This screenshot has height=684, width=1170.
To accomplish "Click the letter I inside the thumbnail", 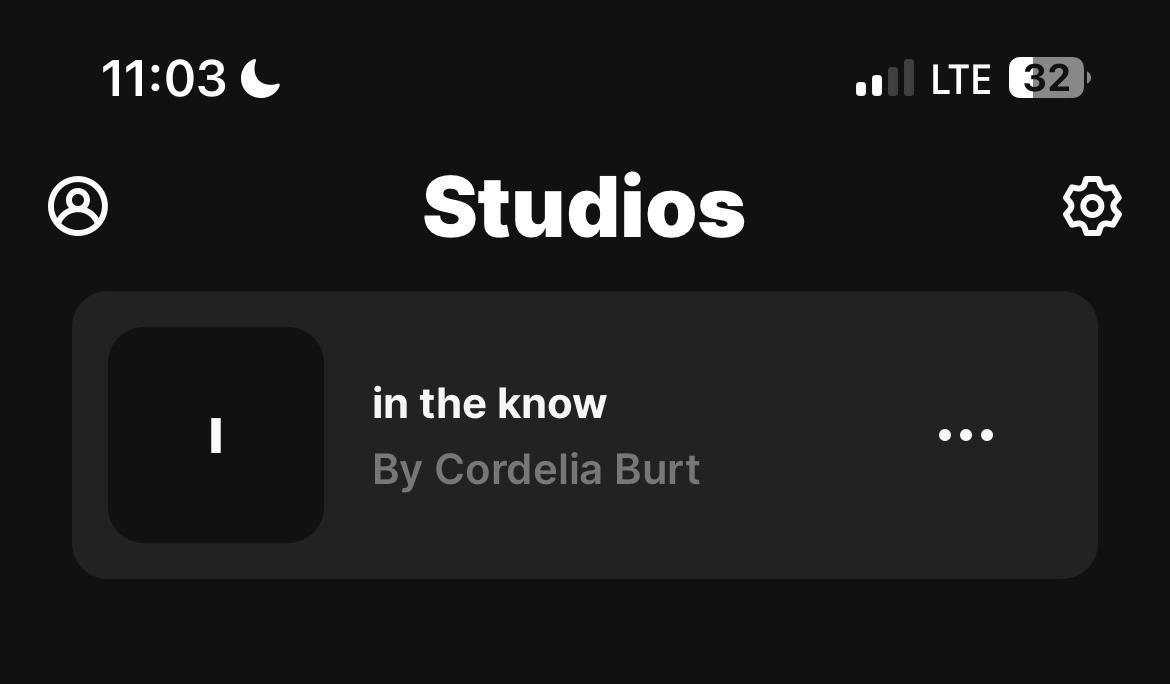I will click(216, 436).
